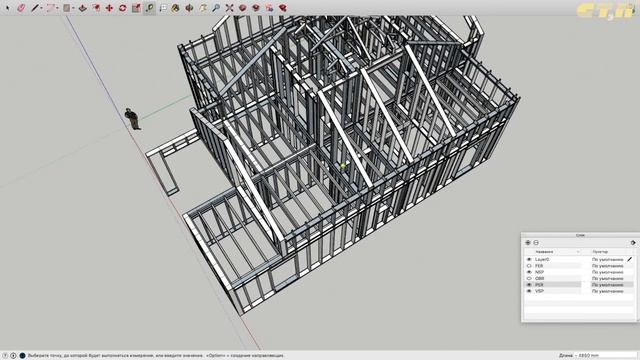Image resolution: width=640 pixels, height=360 pixels.
Task: Click the Send to LayOut icon
Action: pos(269,8)
